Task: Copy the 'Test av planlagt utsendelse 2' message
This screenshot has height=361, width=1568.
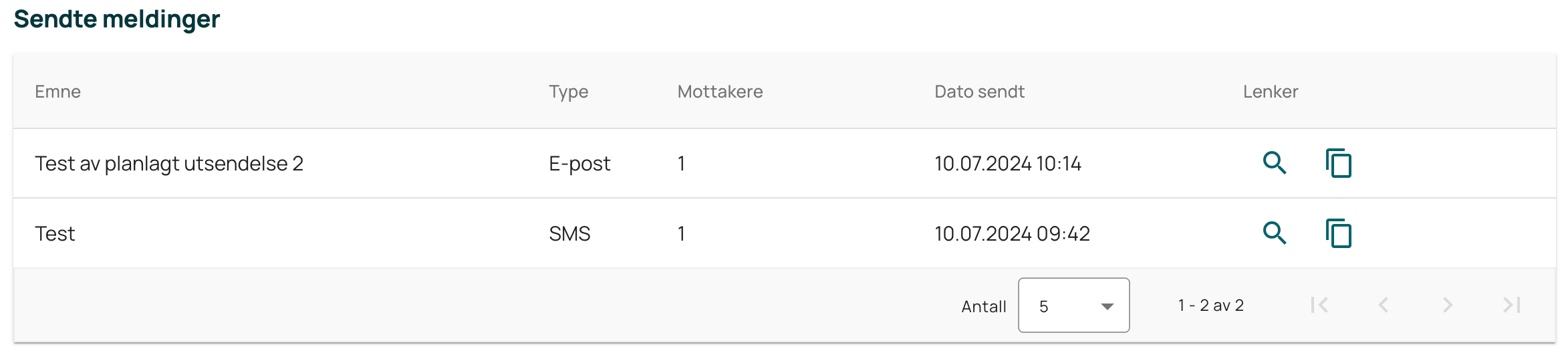Action: click(1339, 163)
